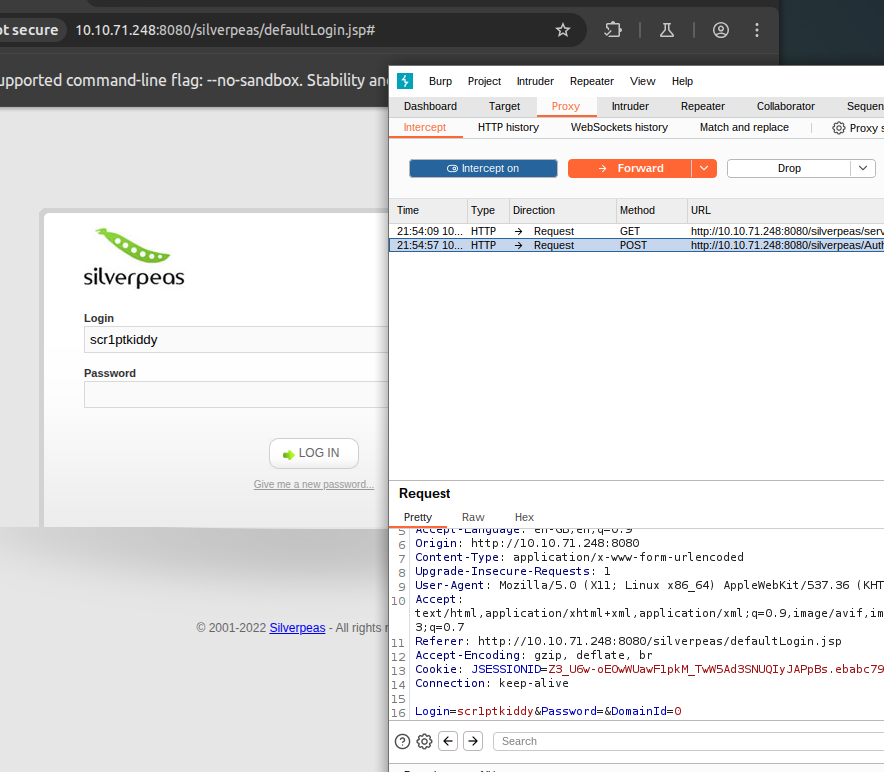Viewport: 884px width, 772px height.
Task: Click the Referer header line
Action: (628, 641)
